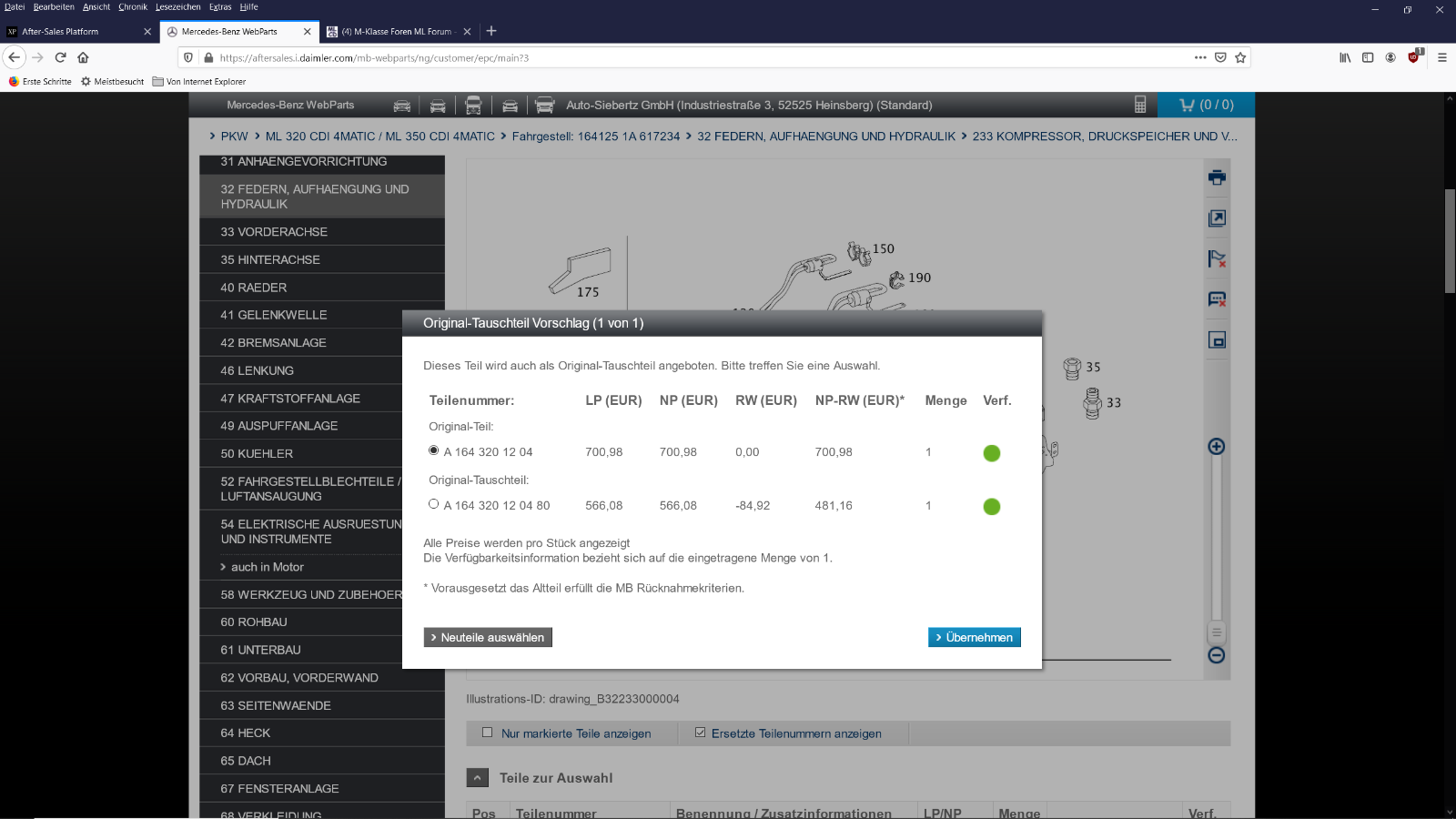Click the zoom out minus icon

1216,655
